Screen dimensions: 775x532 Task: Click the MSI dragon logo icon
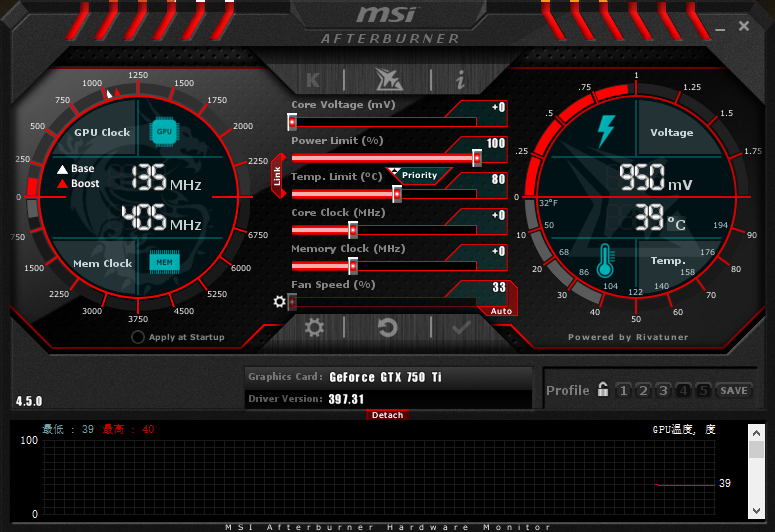tap(388, 79)
